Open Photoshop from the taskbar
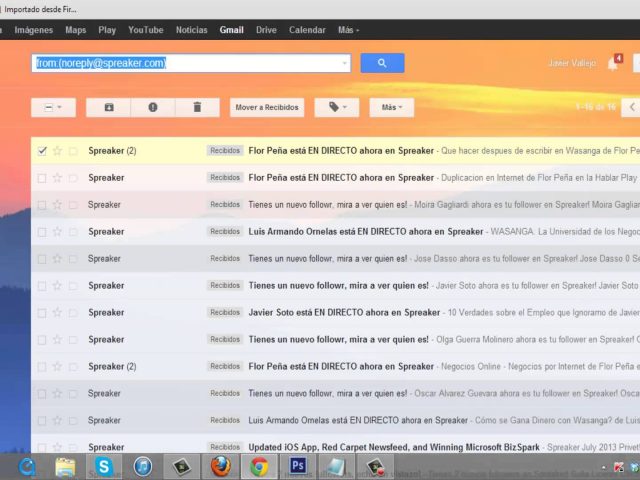Image resolution: width=640 pixels, height=480 pixels. [298, 466]
